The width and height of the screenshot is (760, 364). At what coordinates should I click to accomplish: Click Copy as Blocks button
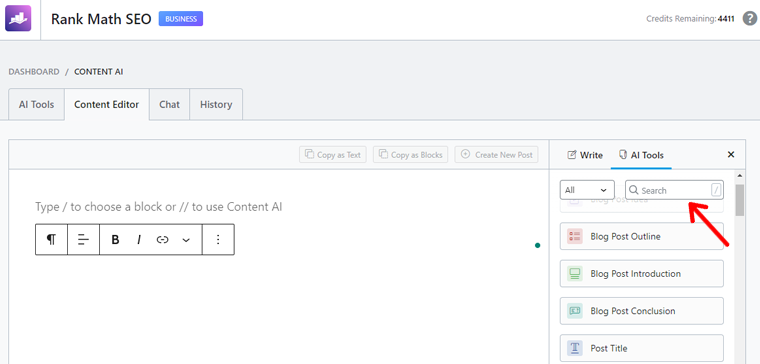(411, 155)
